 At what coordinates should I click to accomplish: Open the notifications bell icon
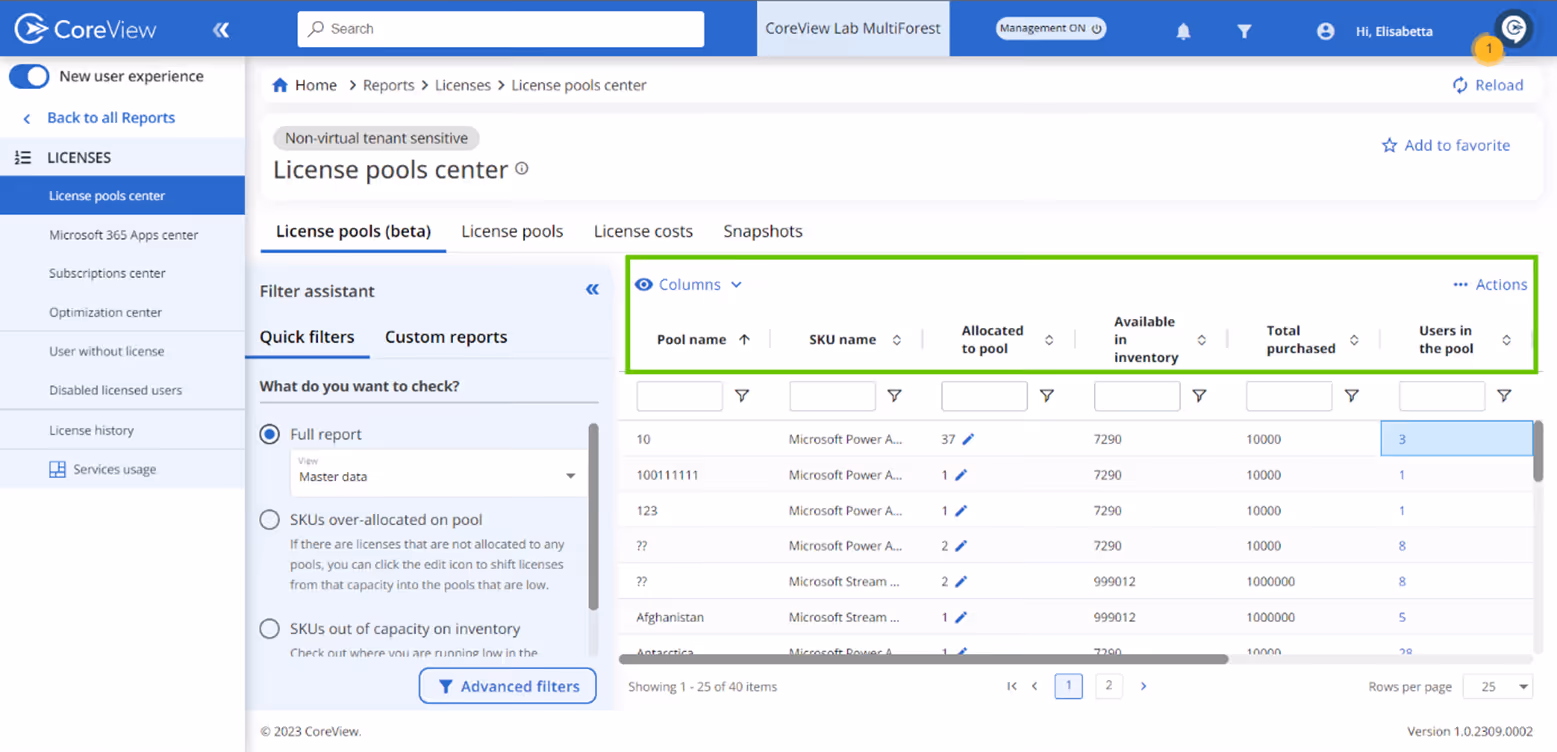point(1183,31)
